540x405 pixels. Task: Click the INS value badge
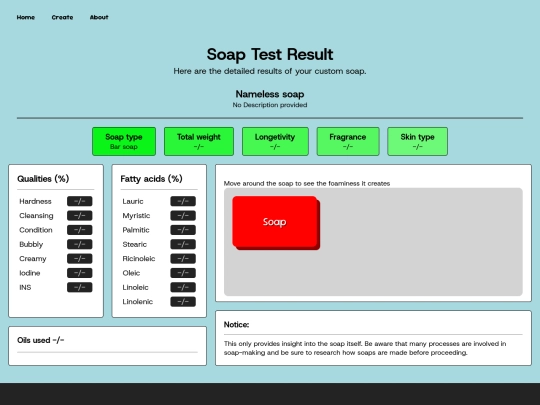80,287
